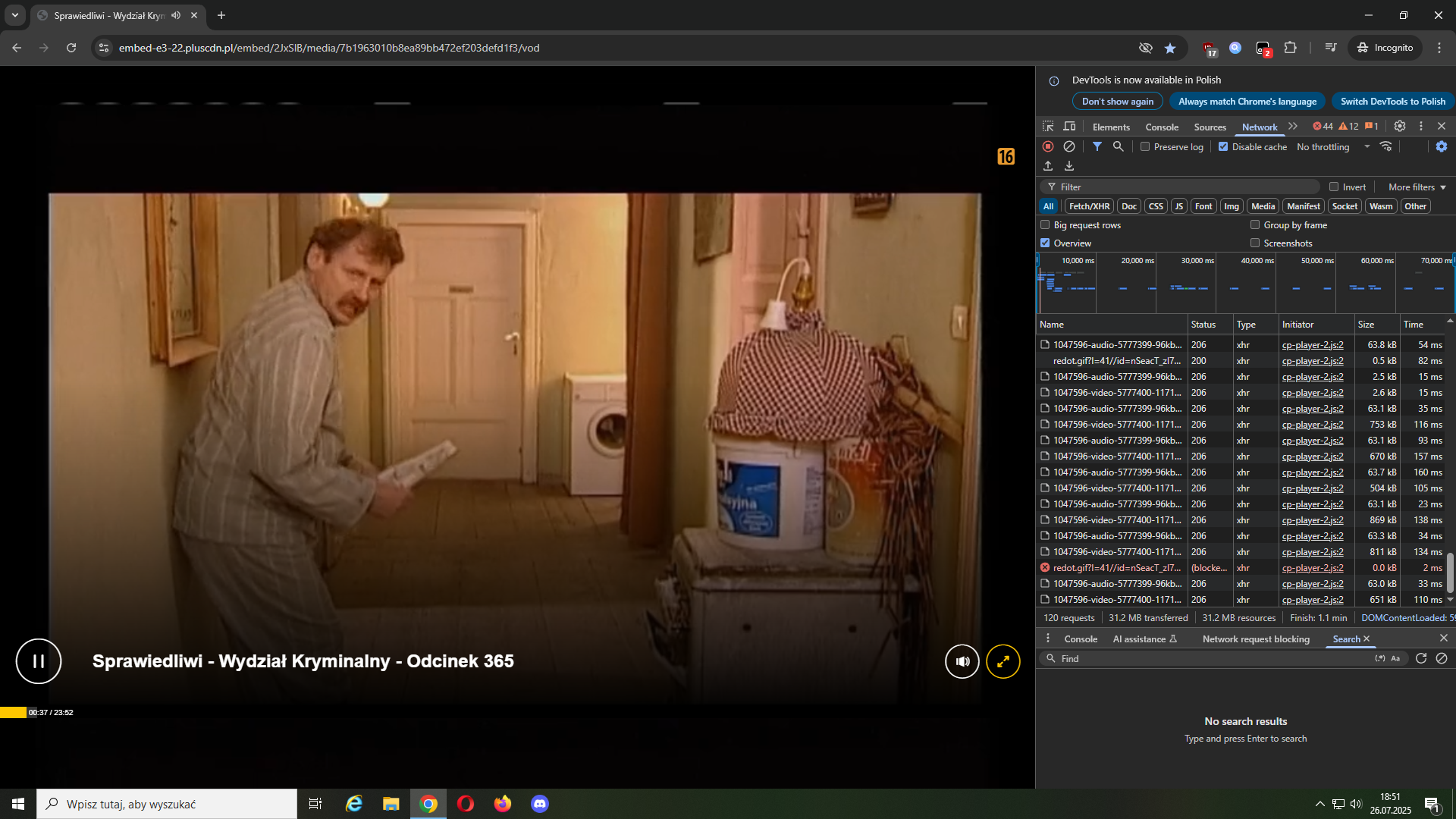1456x819 pixels.
Task: Stop recording network log
Action: 1048,146
